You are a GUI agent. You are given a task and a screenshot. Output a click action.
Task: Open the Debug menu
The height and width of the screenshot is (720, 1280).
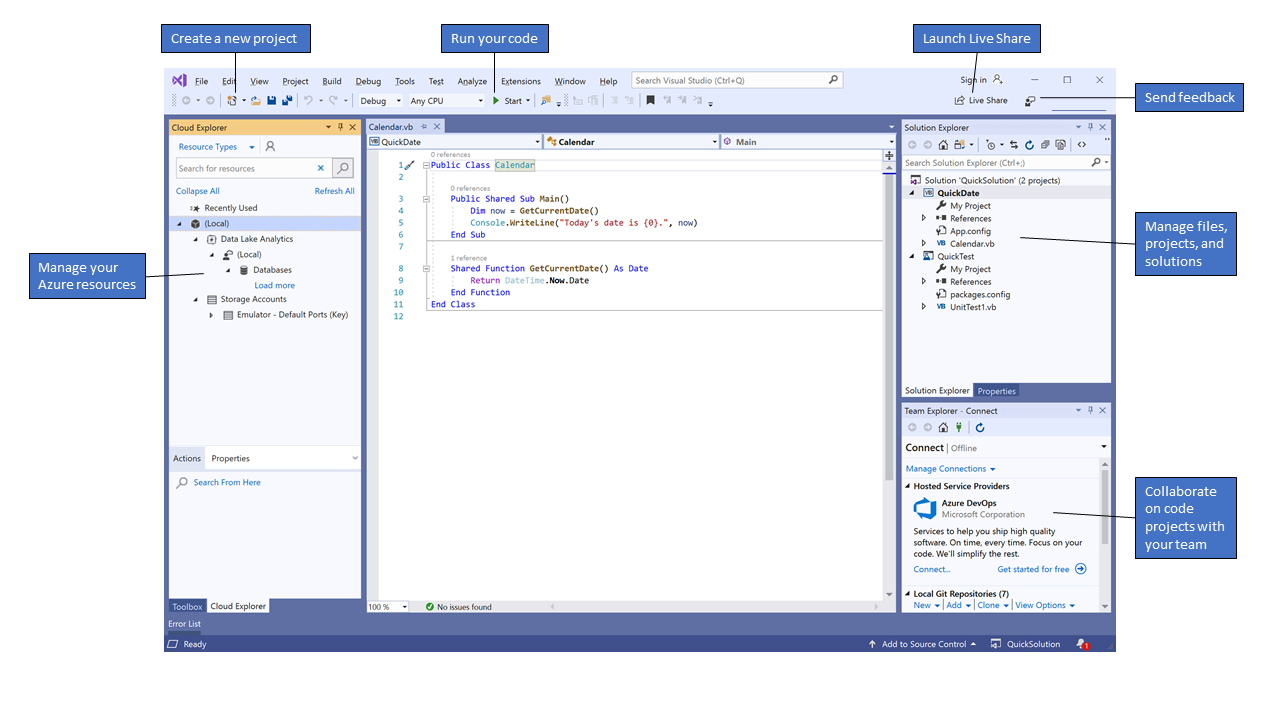pyautogui.click(x=367, y=81)
